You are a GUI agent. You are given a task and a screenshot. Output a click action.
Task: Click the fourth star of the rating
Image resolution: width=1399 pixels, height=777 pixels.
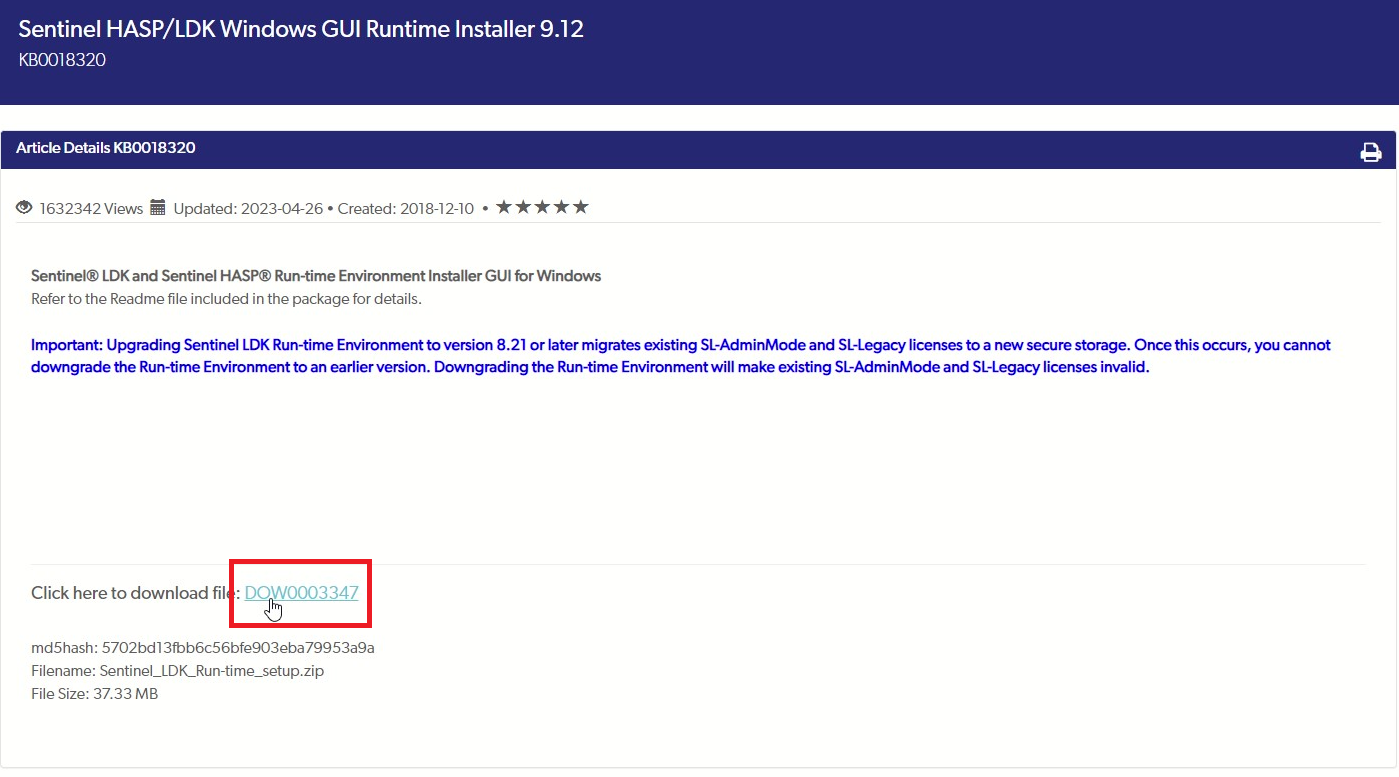click(x=561, y=207)
